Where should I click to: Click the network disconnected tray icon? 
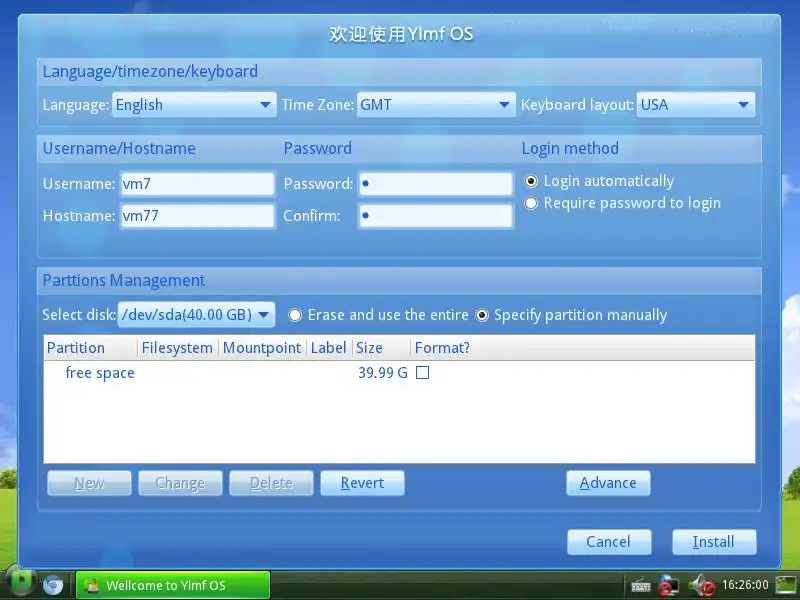pos(668,585)
